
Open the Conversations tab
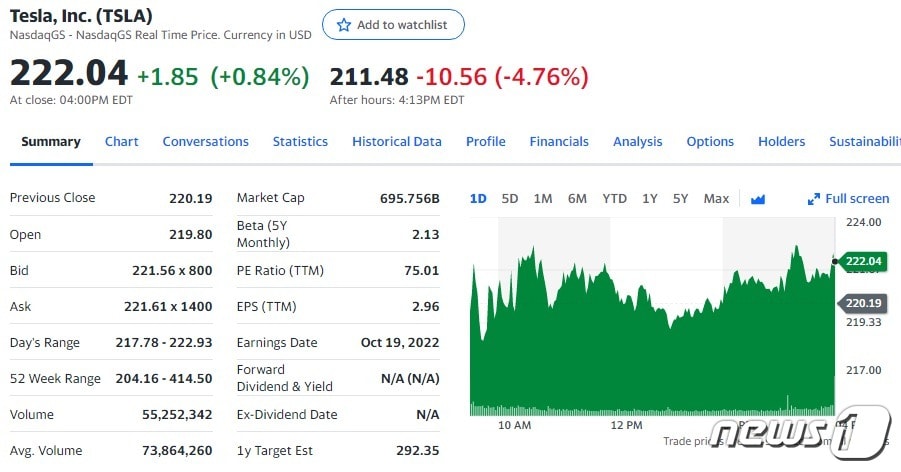(206, 142)
